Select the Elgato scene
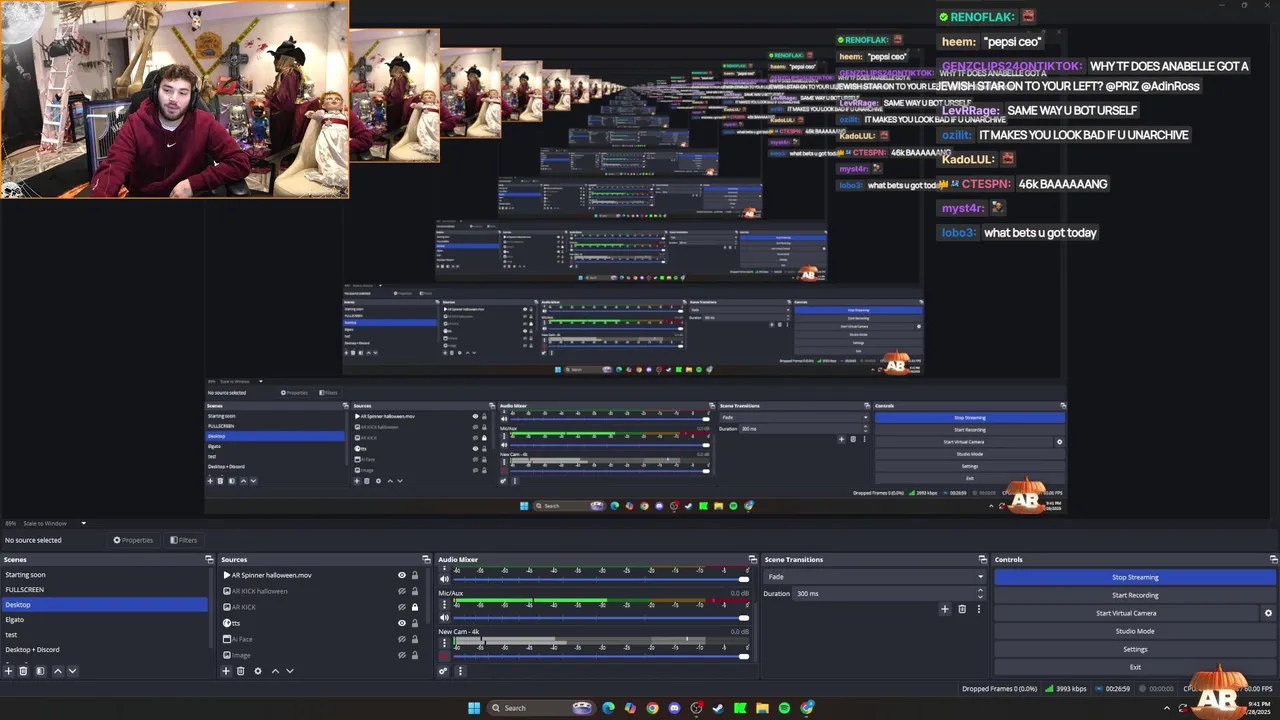 [x=104, y=620]
